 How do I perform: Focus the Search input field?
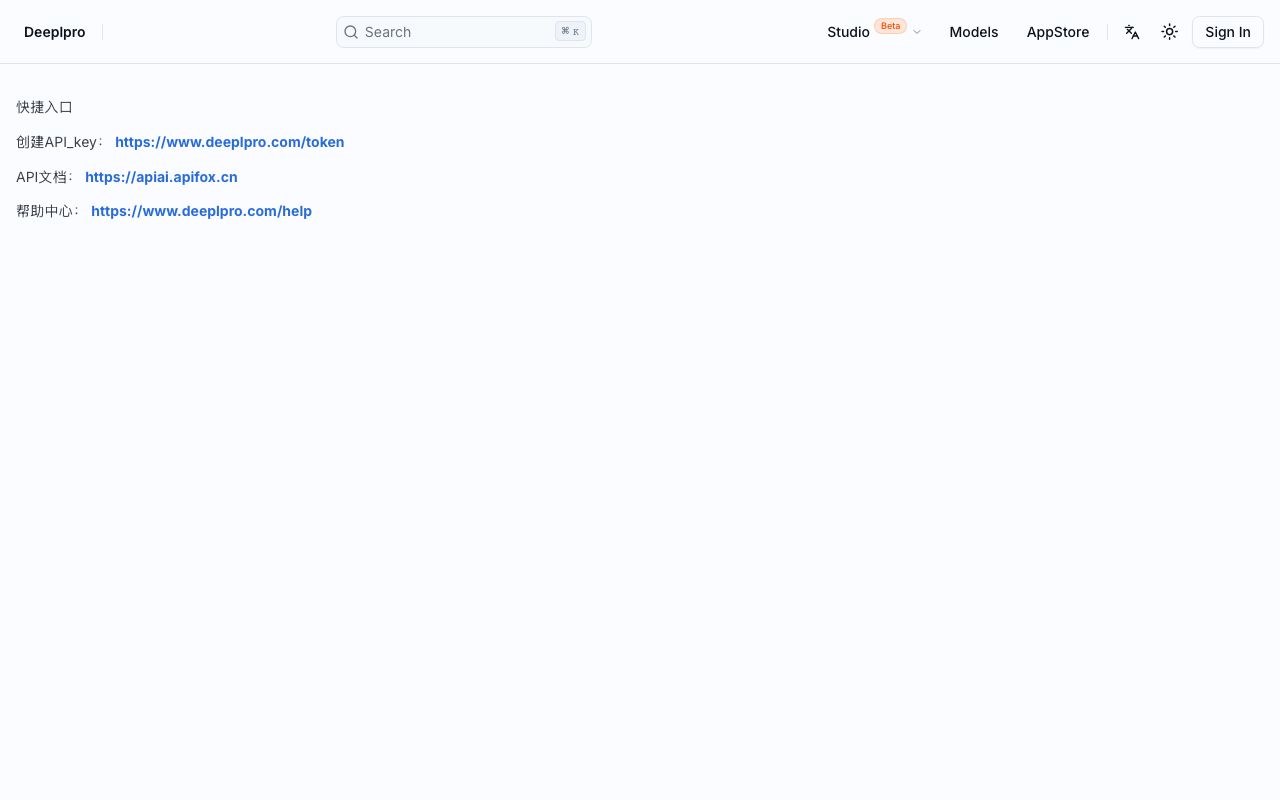click(x=464, y=32)
